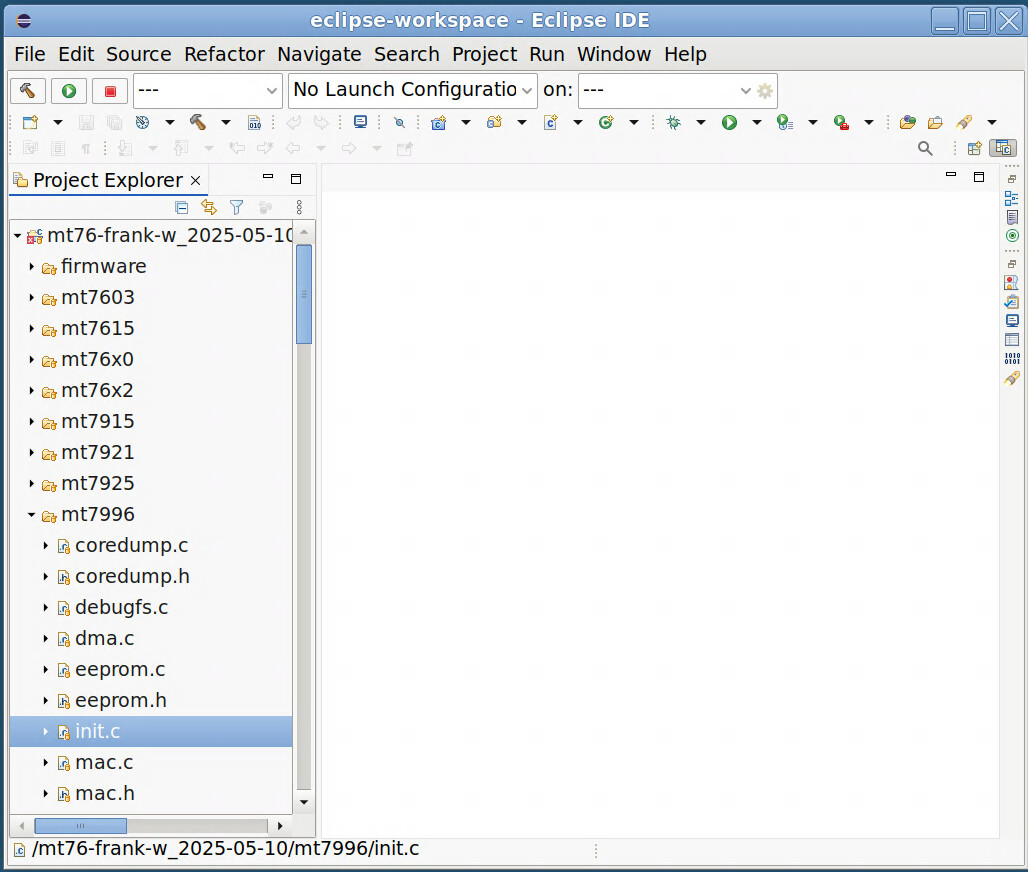
Task: Open the Navigate menu
Action: [319, 54]
